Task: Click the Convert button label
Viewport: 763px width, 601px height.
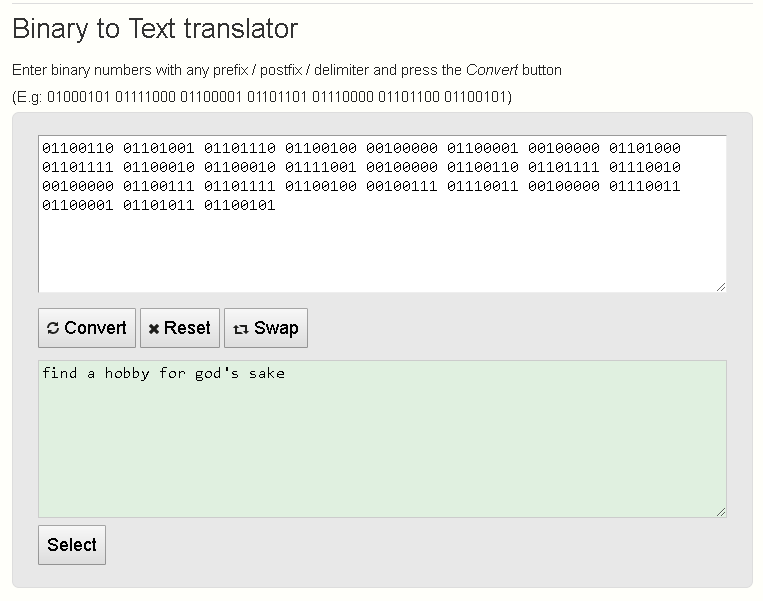Action: pyautogui.click(x=95, y=328)
